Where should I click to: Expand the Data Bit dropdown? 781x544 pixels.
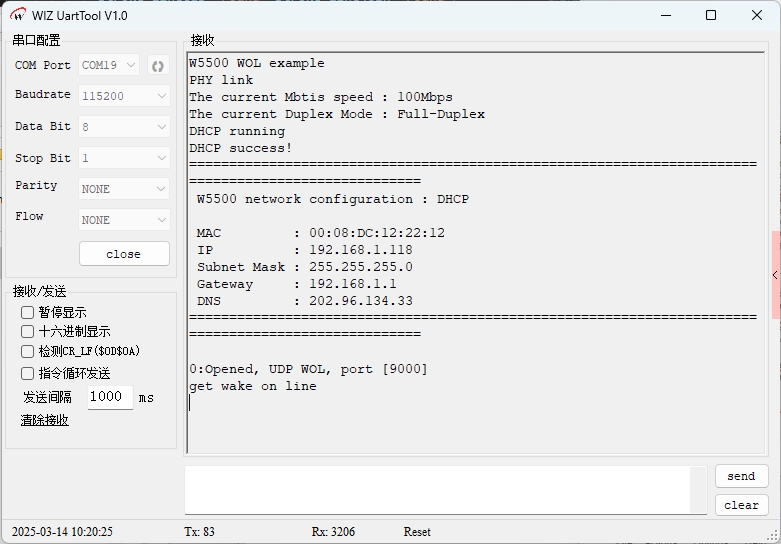[124, 127]
